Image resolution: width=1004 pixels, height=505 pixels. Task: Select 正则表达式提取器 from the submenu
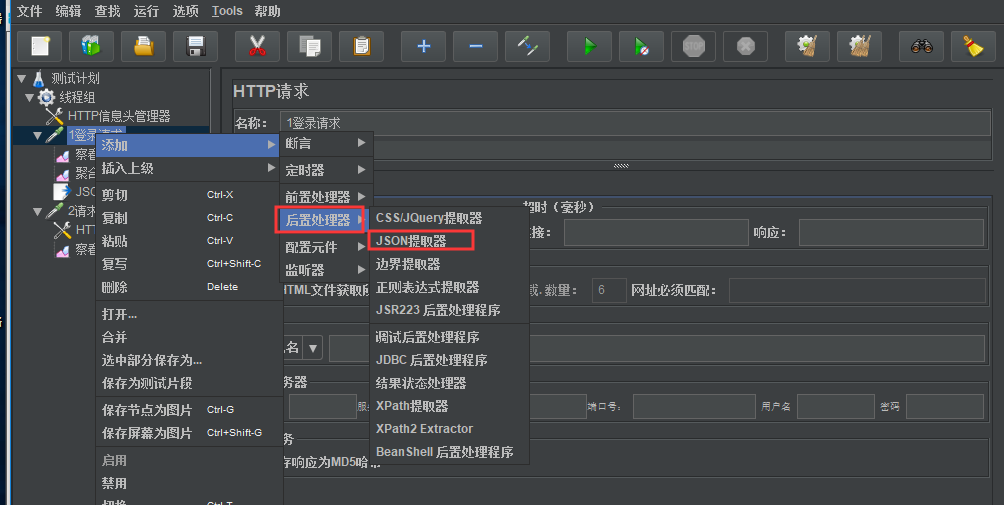coord(449,287)
